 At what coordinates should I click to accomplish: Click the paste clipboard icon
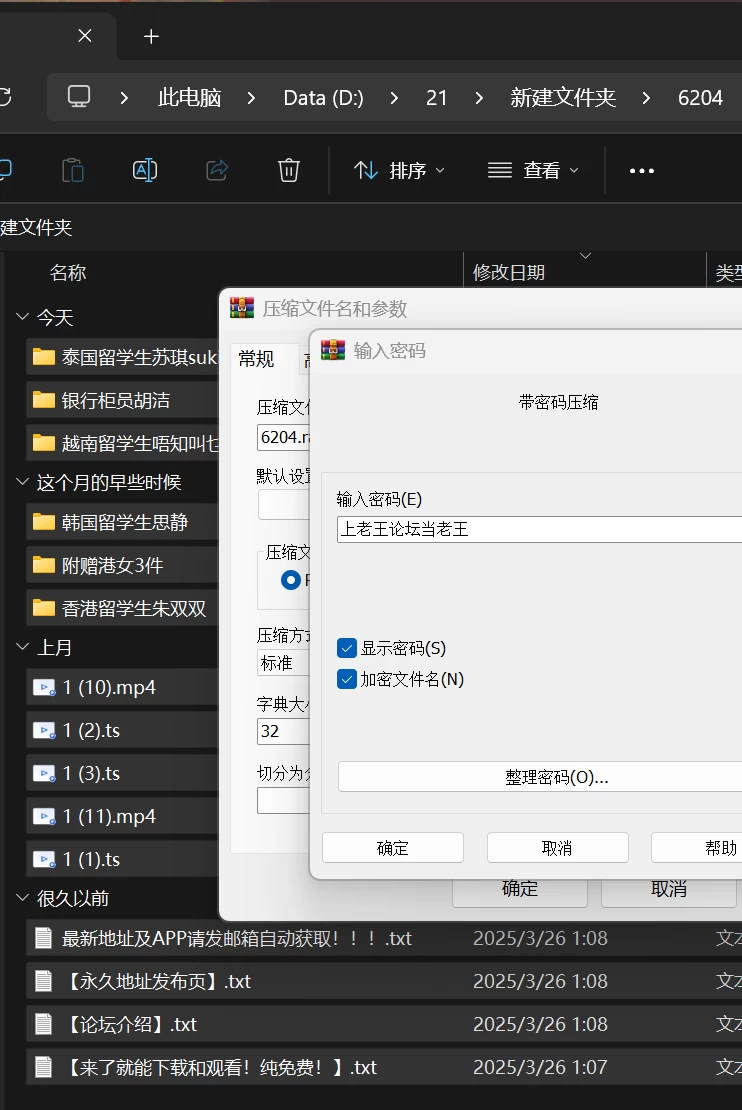73,171
